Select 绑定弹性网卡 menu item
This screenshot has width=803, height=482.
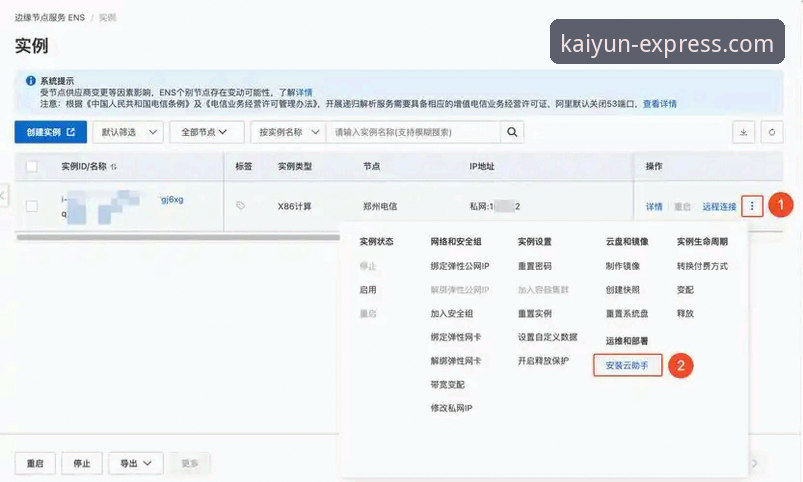[x=456, y=337]
